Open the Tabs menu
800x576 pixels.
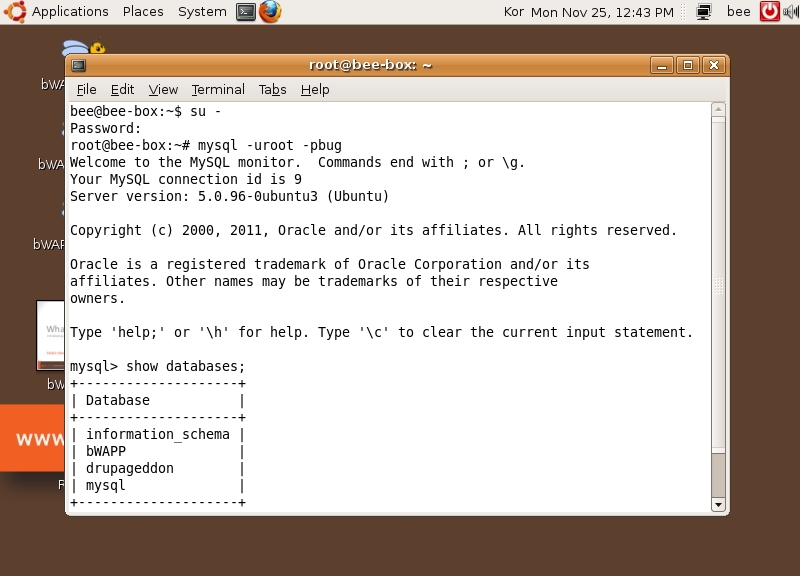(x=272, y=89)
